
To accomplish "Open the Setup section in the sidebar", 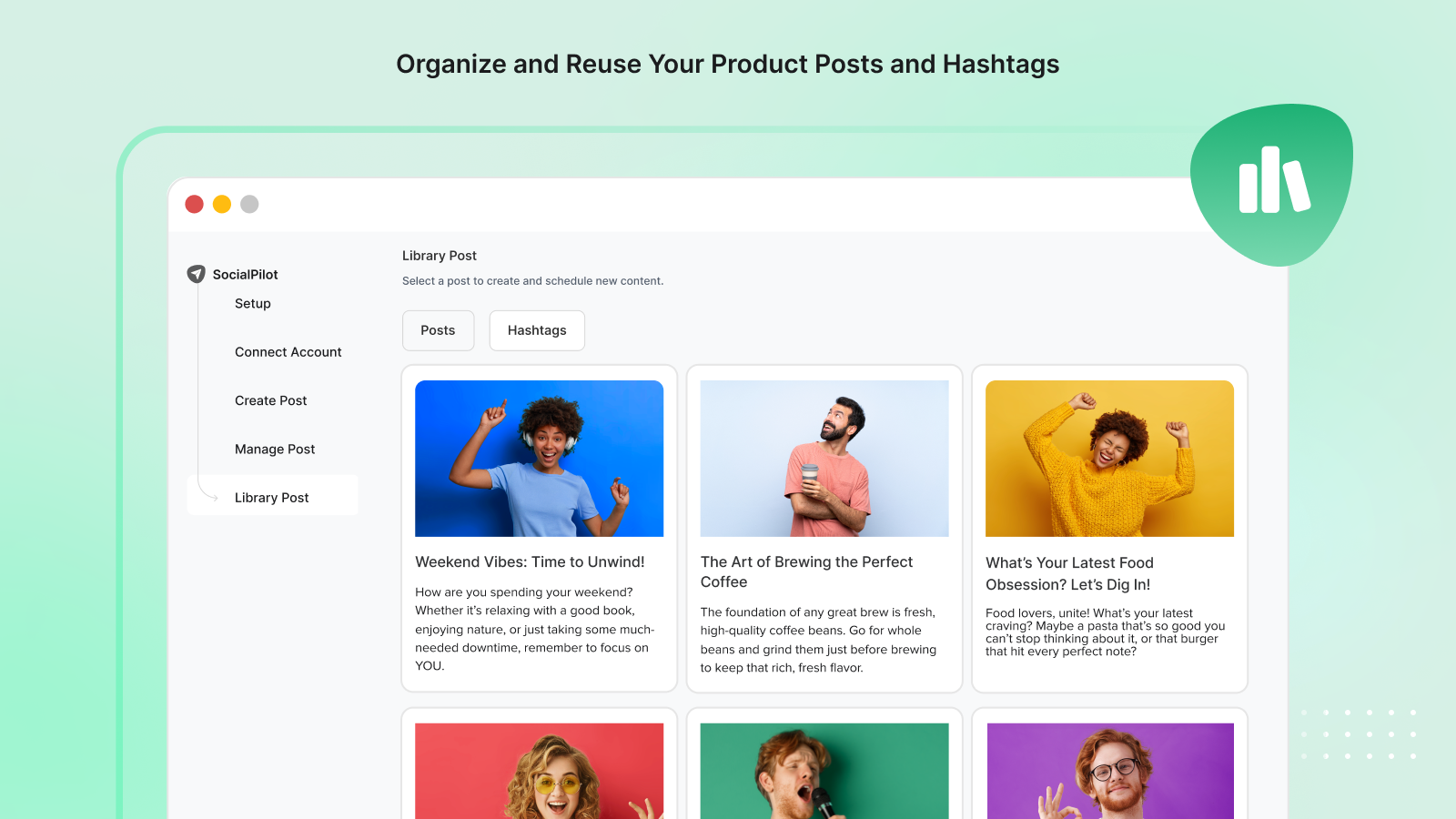I will [x=252, y=303].
